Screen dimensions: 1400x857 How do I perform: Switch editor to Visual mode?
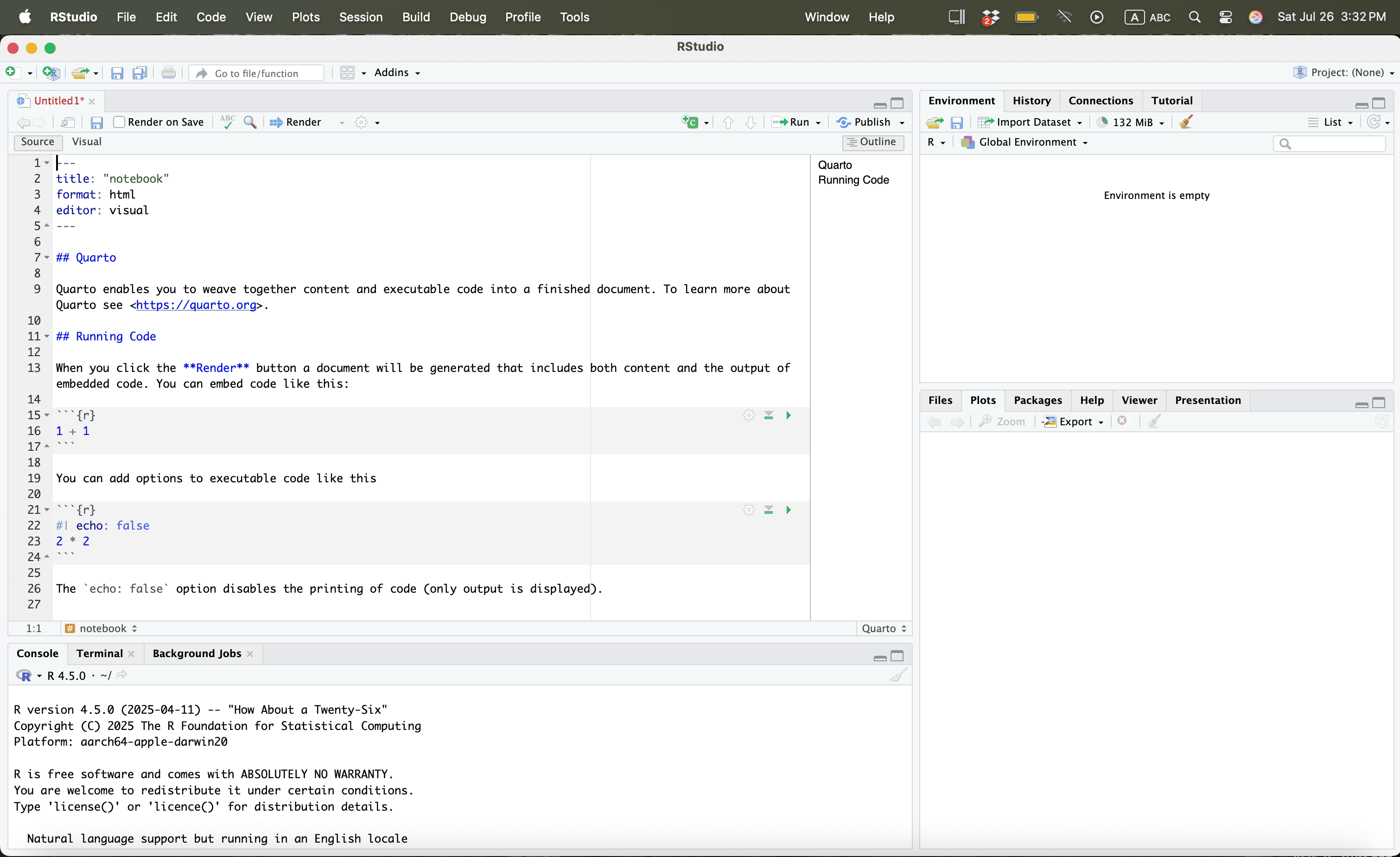point(86,141)
